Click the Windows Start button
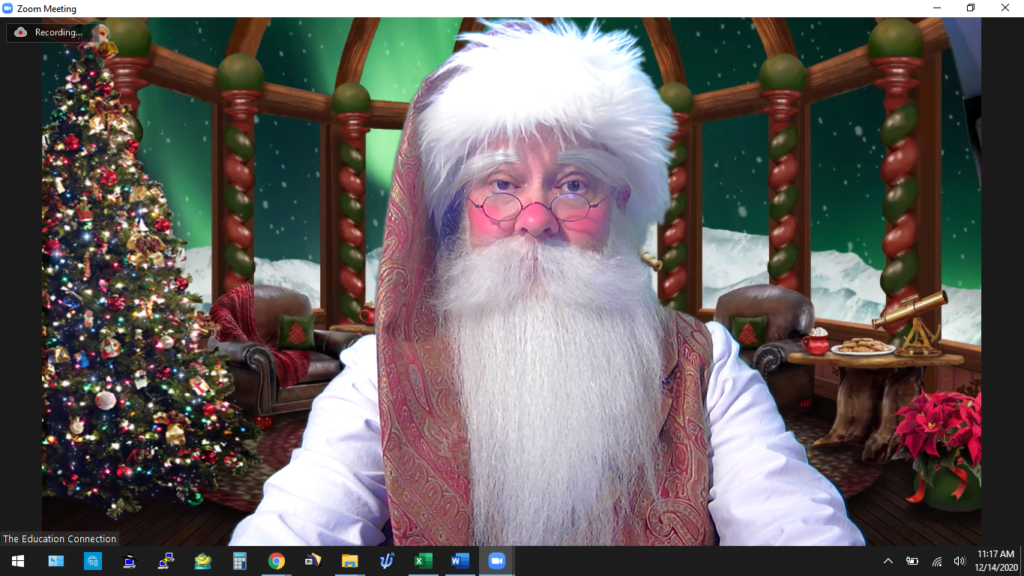Screen dimensions: 1024x576 pyautogui.click(x=17, y=561)
